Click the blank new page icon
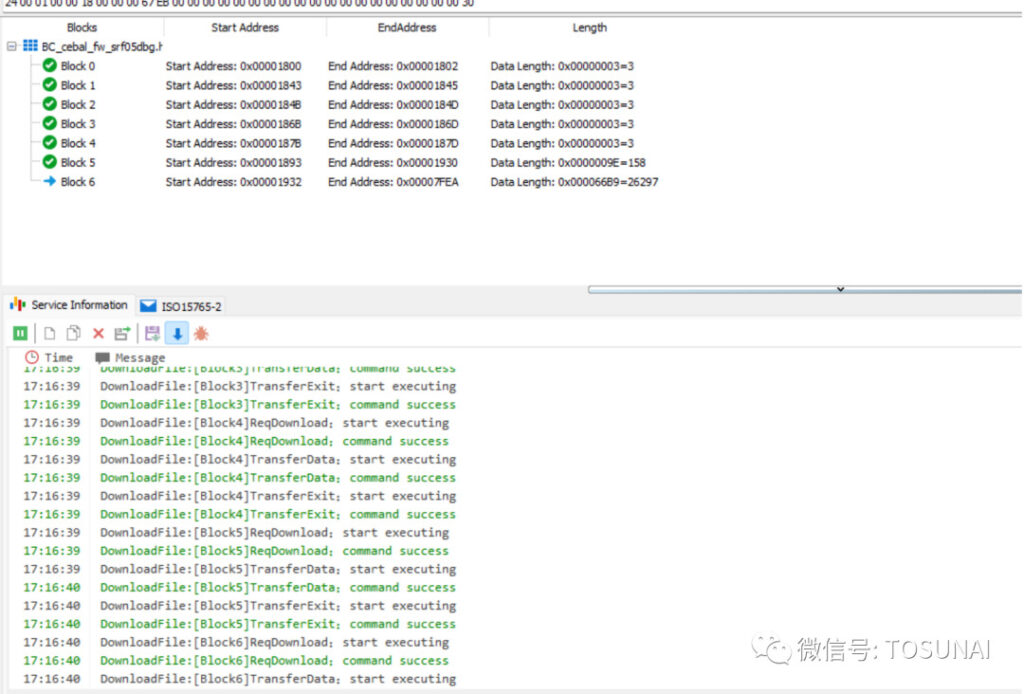This screenshot has height=694, width=1024. click(48, 333)
